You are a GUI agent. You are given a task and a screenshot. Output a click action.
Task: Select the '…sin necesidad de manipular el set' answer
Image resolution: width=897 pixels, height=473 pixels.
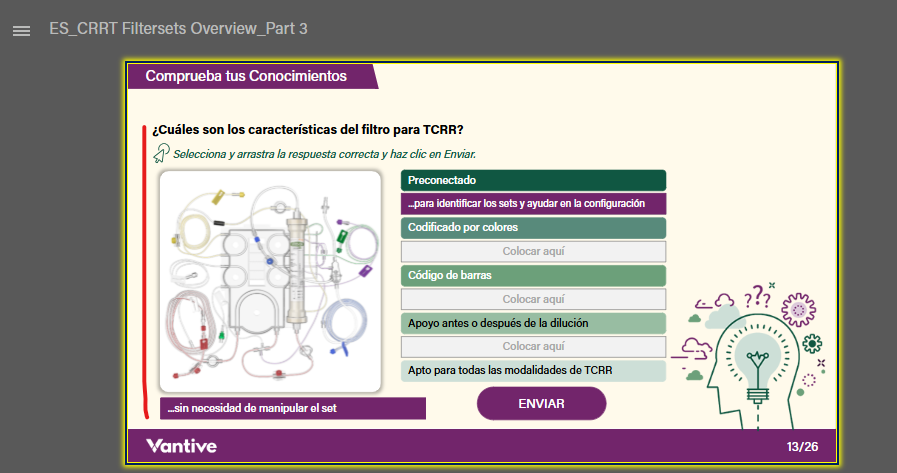[292, 408]
